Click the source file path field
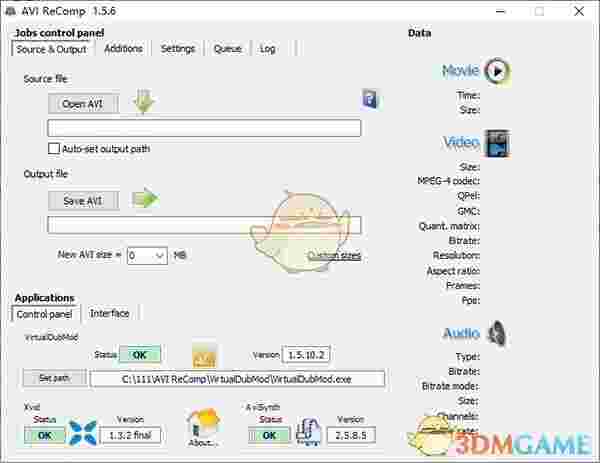 tap(204, 128)
